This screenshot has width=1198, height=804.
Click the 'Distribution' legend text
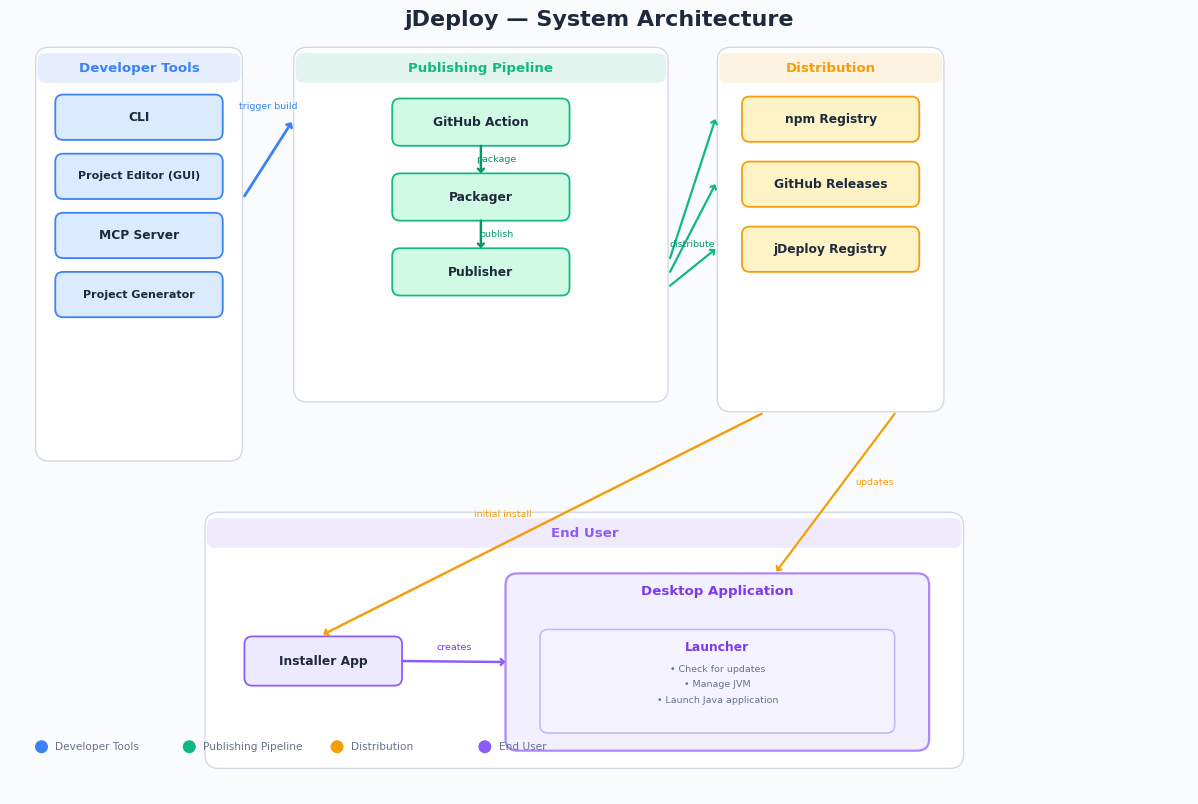coord(382,747)
